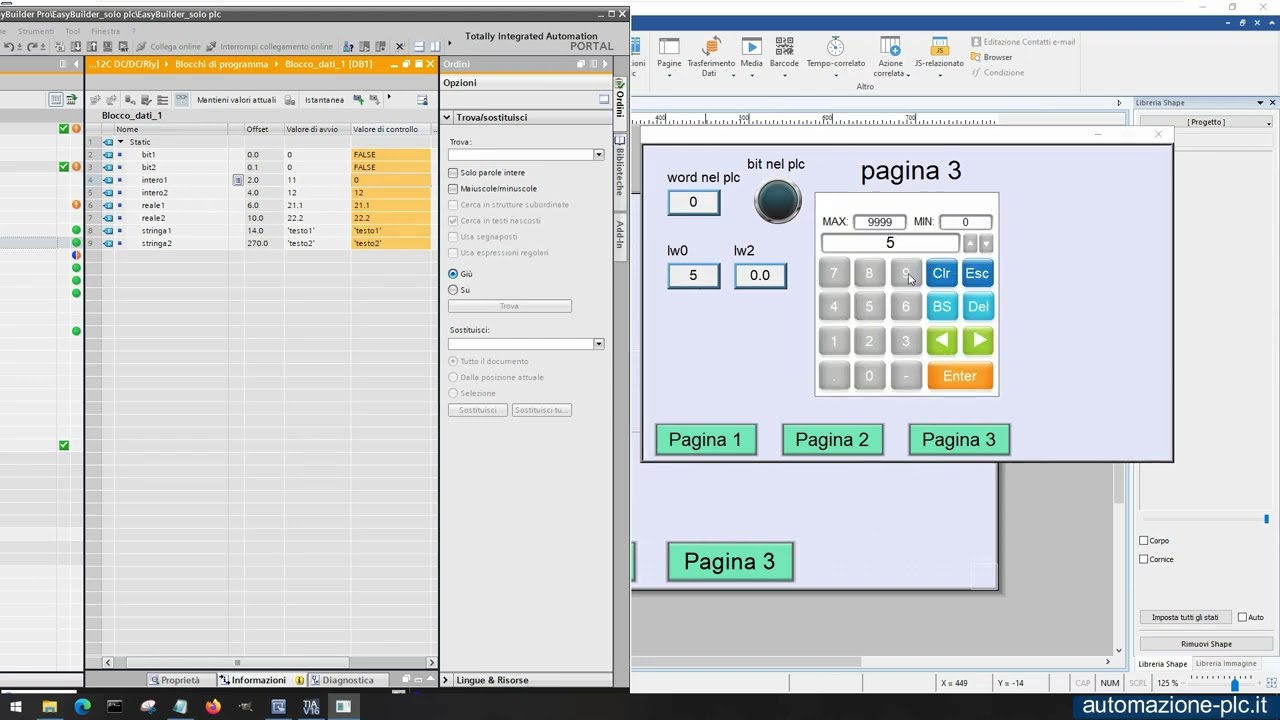
Task: Click the Pagina 1 button in simulator
Action: click(705, 440)
